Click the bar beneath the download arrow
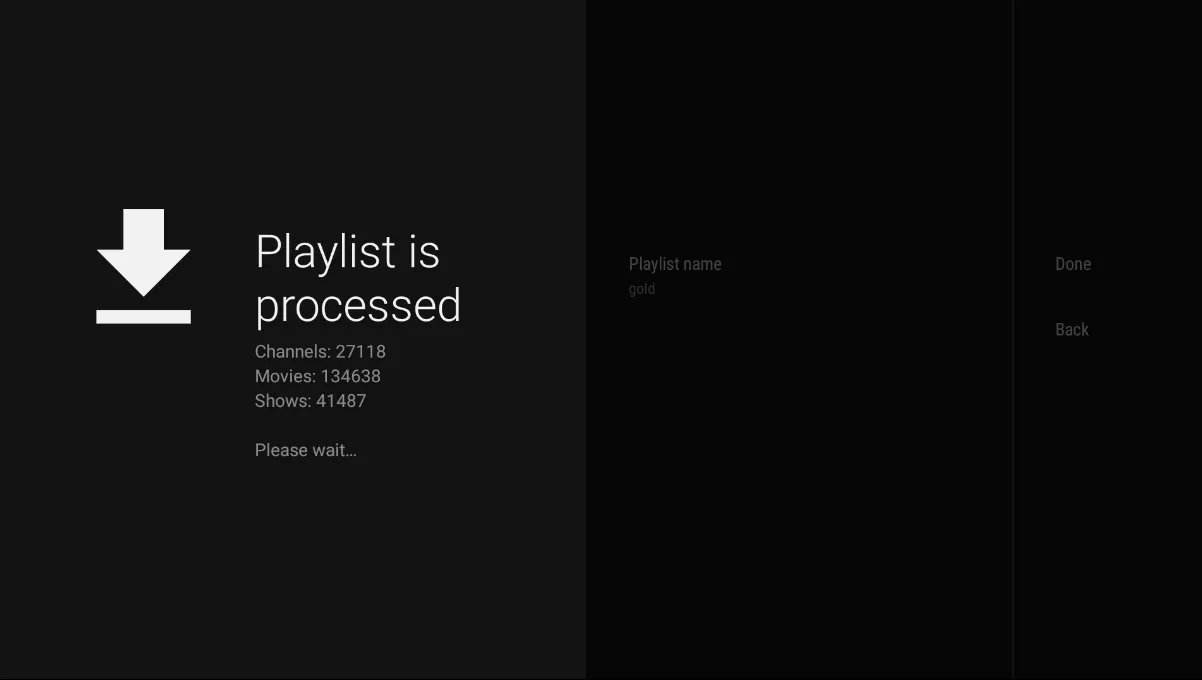This screenshot has width=1202, height=680. click(x=143, y=317)
